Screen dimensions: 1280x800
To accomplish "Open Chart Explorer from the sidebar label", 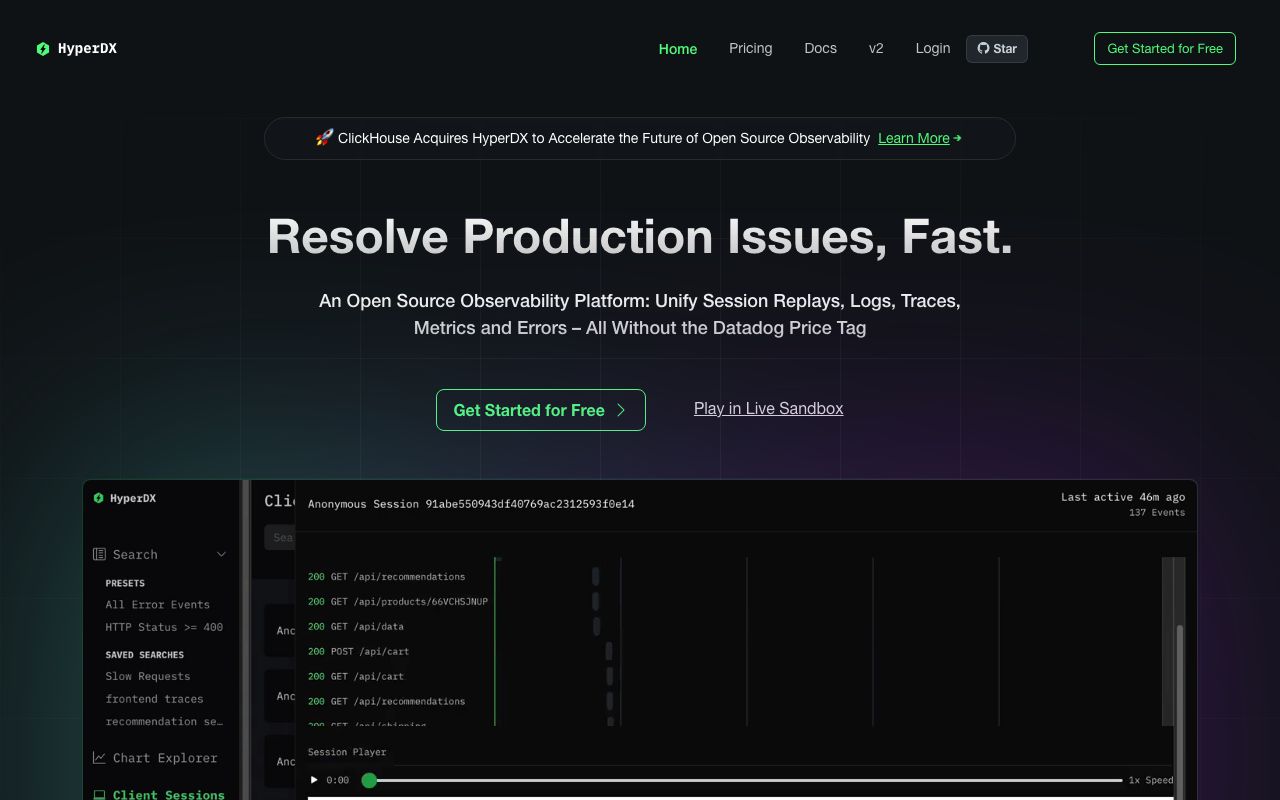I will pyautogui.click(x=165, y=758).
